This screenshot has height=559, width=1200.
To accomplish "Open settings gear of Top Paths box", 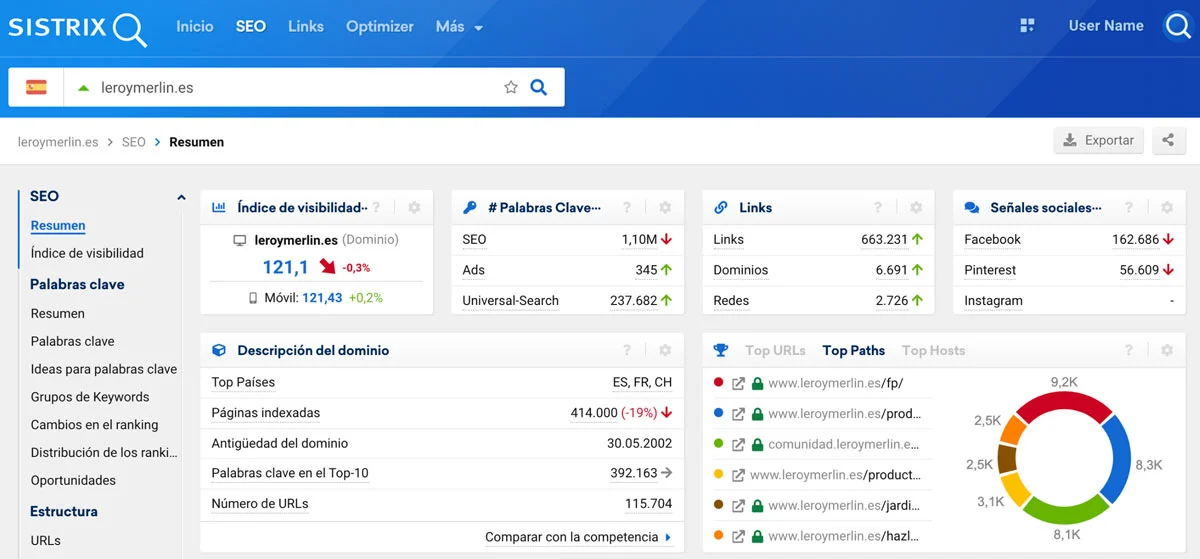I will (x=1166, y=351).
